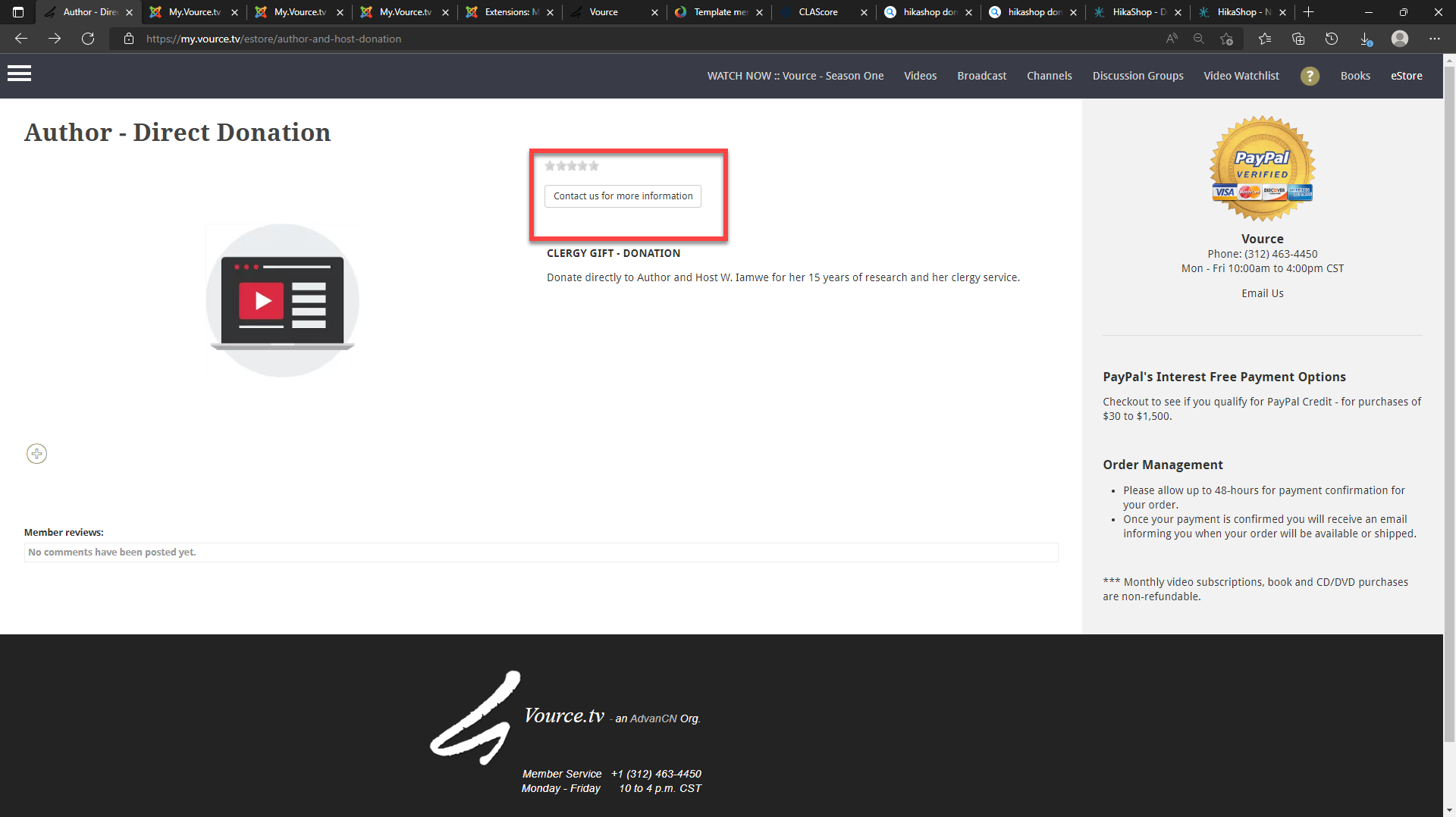Open the Books menu item
Image resolution: width=1456 pixels, height=817 pixels.
tap(1355, 76)
